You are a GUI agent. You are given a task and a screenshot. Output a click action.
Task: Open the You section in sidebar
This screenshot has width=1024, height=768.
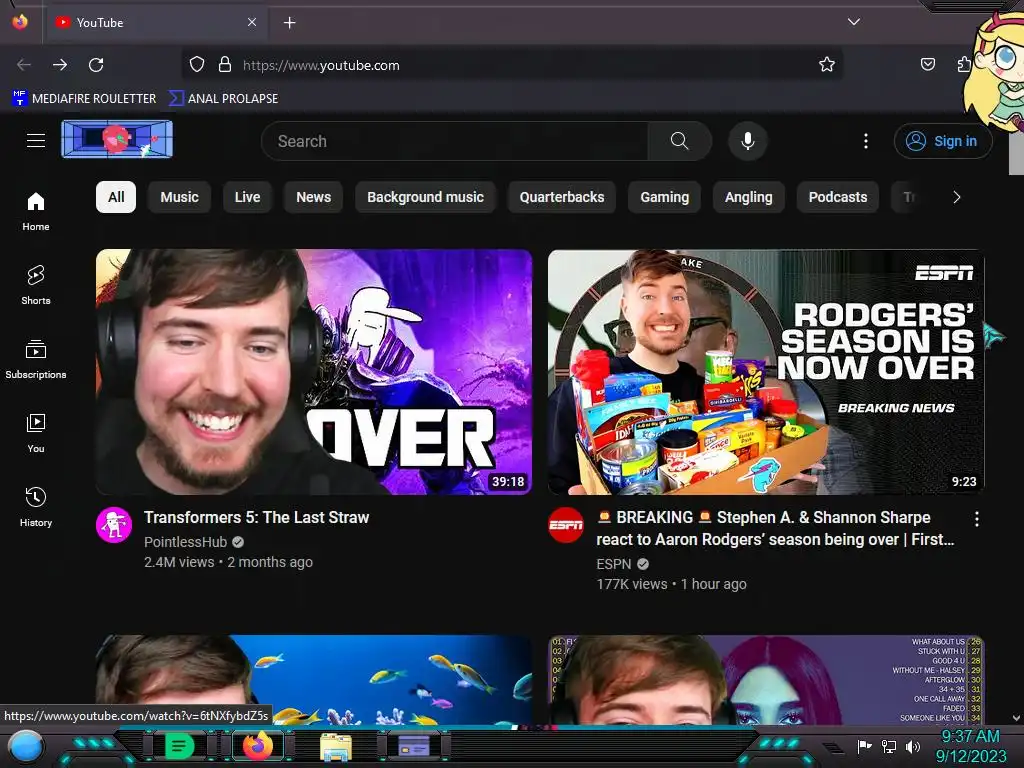click(x=36, y=433)
